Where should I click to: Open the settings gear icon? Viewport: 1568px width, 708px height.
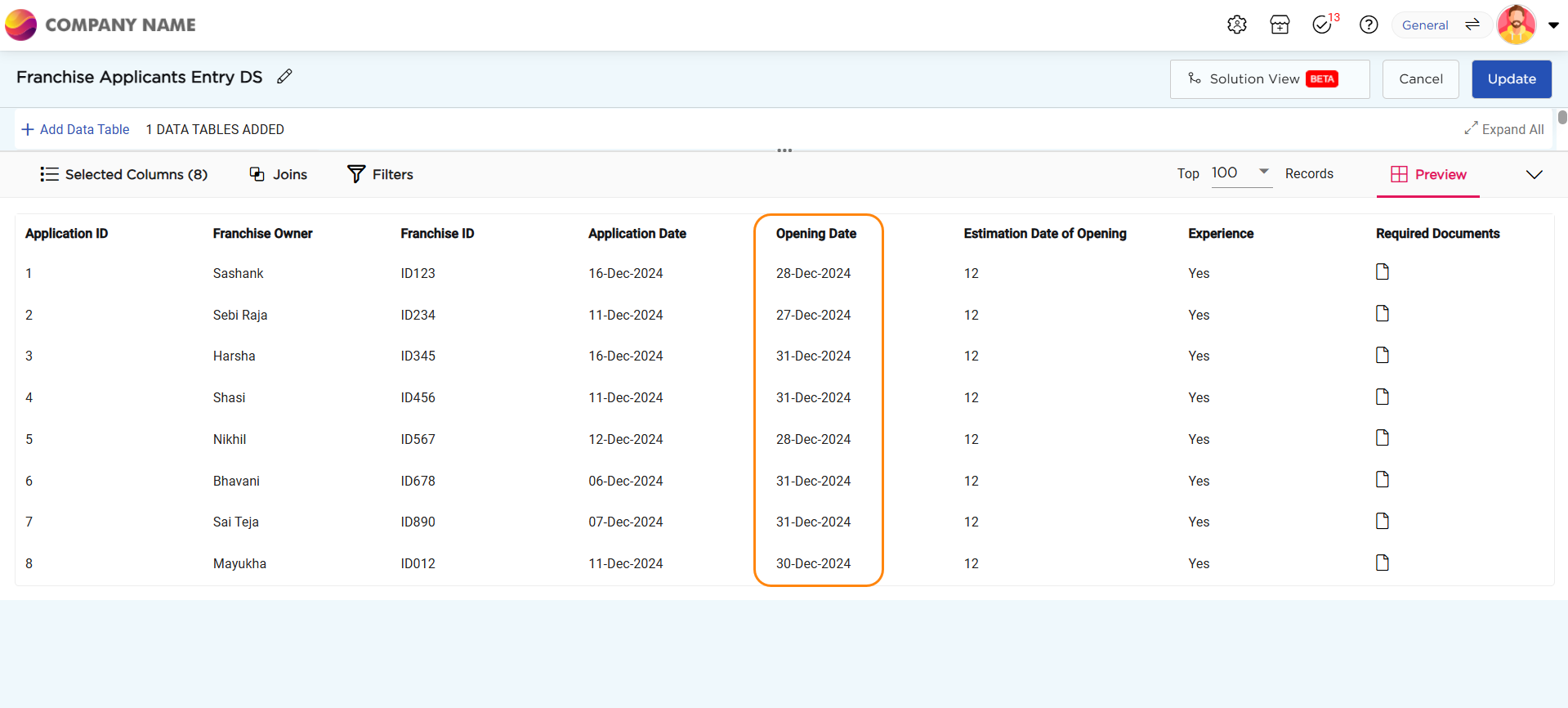click(1236, 25)
